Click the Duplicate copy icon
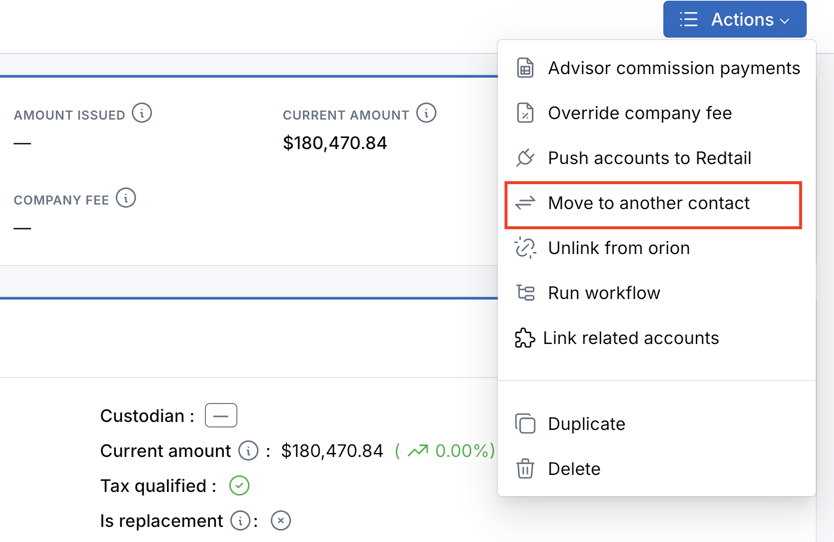Screen dimensions: 834x542 coord(525,424)
